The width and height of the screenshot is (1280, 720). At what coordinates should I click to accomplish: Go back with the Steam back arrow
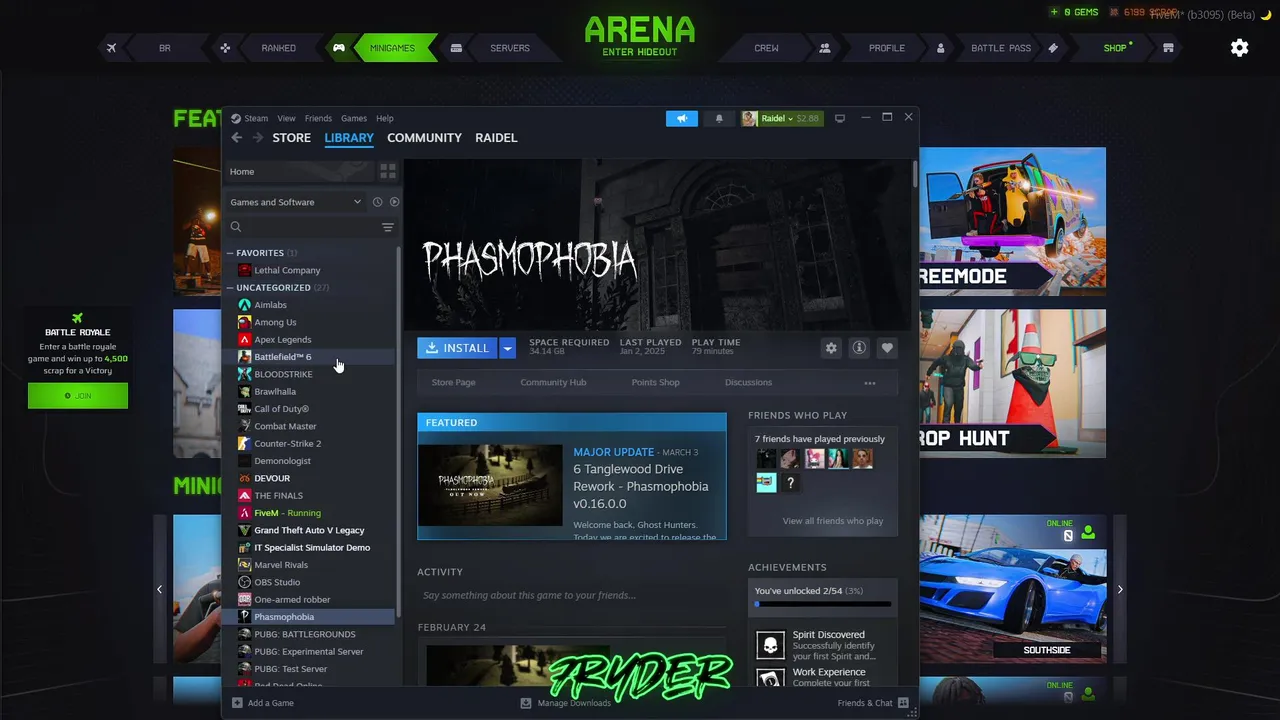237,138
